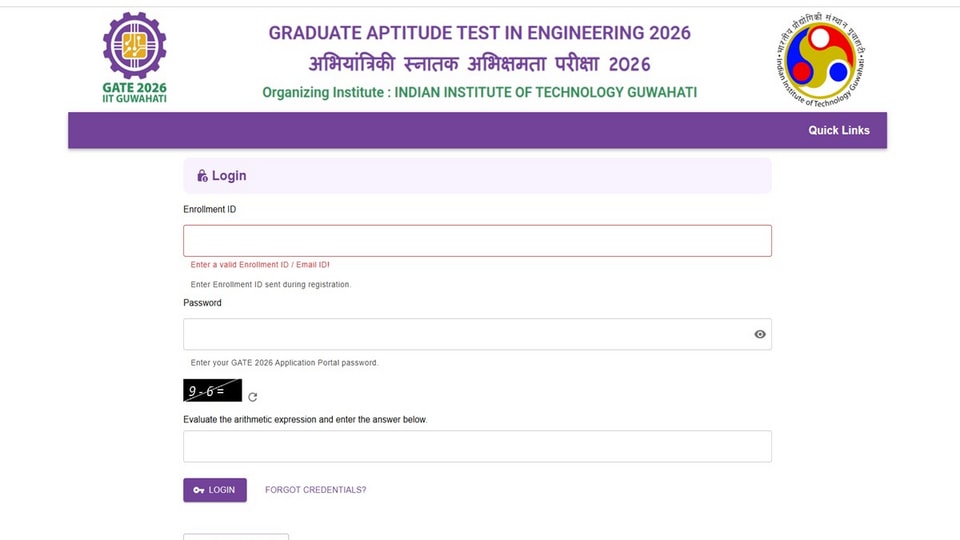This screenshot has height=540, width=960.
Task: Refresh the captcha using the reload icon
Action: pyautogui.click(x=252, y=397)
